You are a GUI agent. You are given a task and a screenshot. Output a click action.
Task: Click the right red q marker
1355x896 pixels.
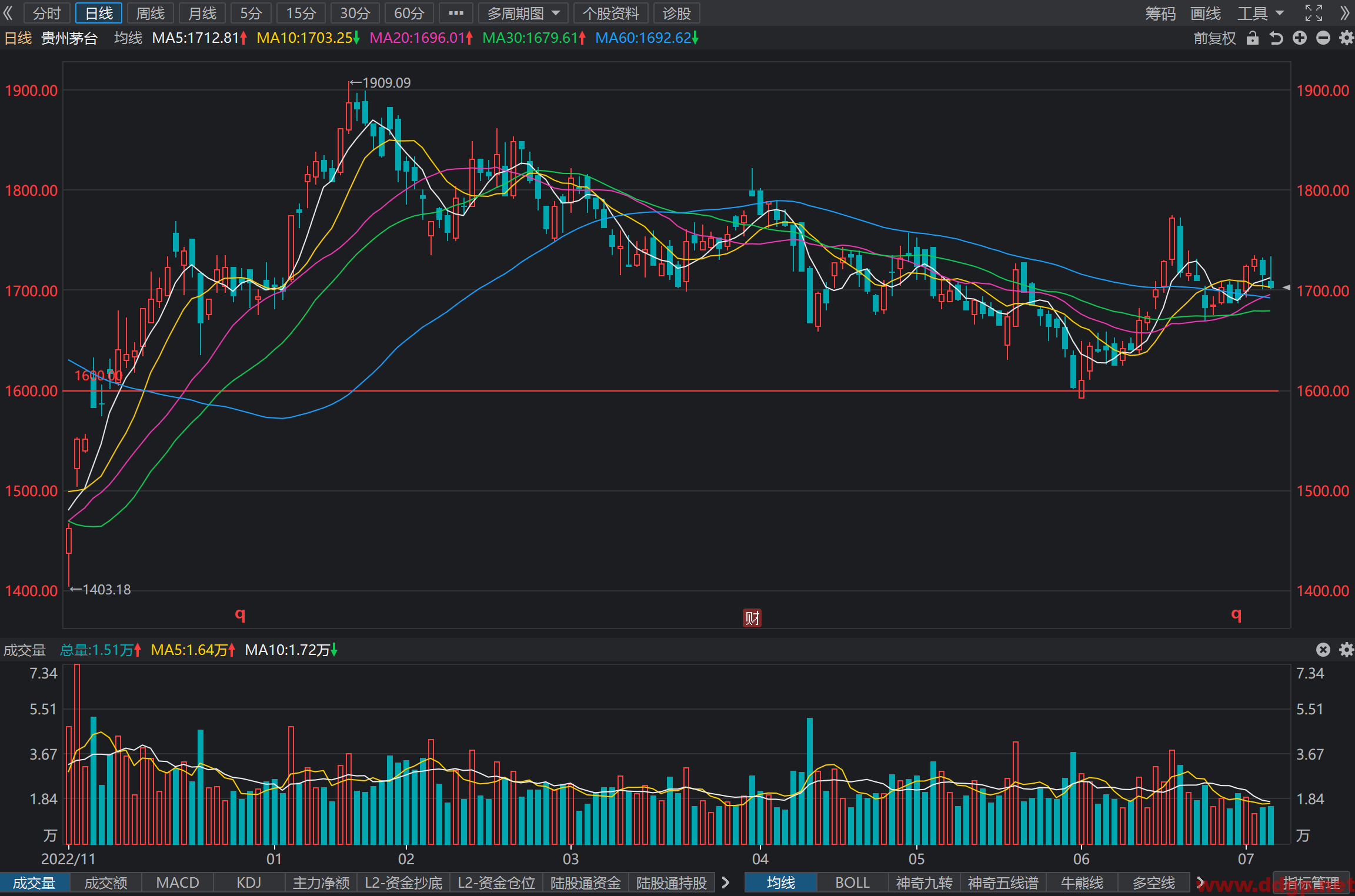pyautogui.click(x=1236, y=615)
